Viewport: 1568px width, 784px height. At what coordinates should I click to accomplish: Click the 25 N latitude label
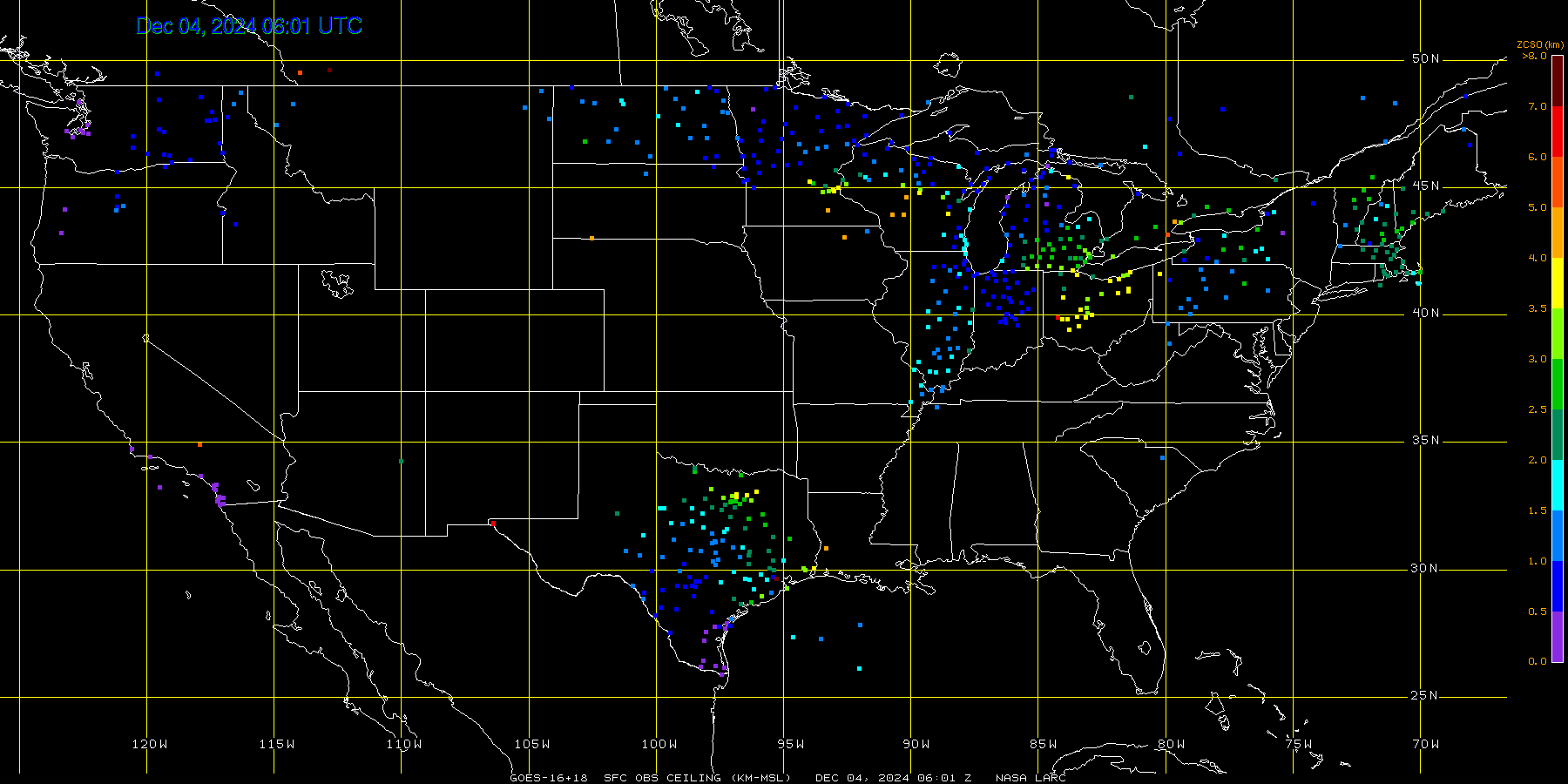pyautogui.click(x=1425, y=695)
